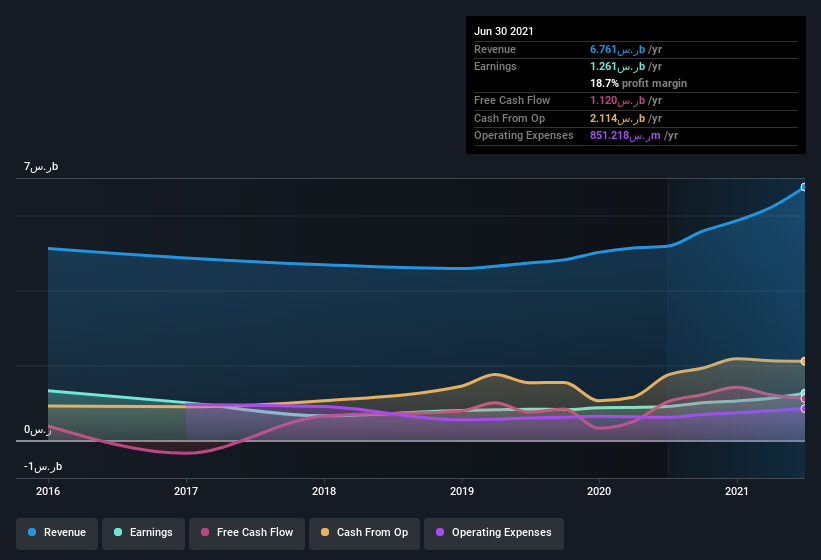Click the 2021 x-axis label
Screen dimensions: 821x560
[737, 491]
